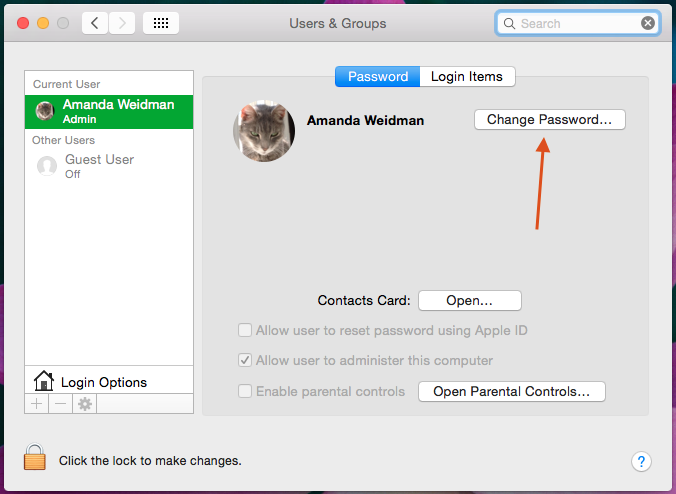Screen dimensions: 676x494
Task: Click the yellow minimize window button
Action: click(x=43, y=23)
